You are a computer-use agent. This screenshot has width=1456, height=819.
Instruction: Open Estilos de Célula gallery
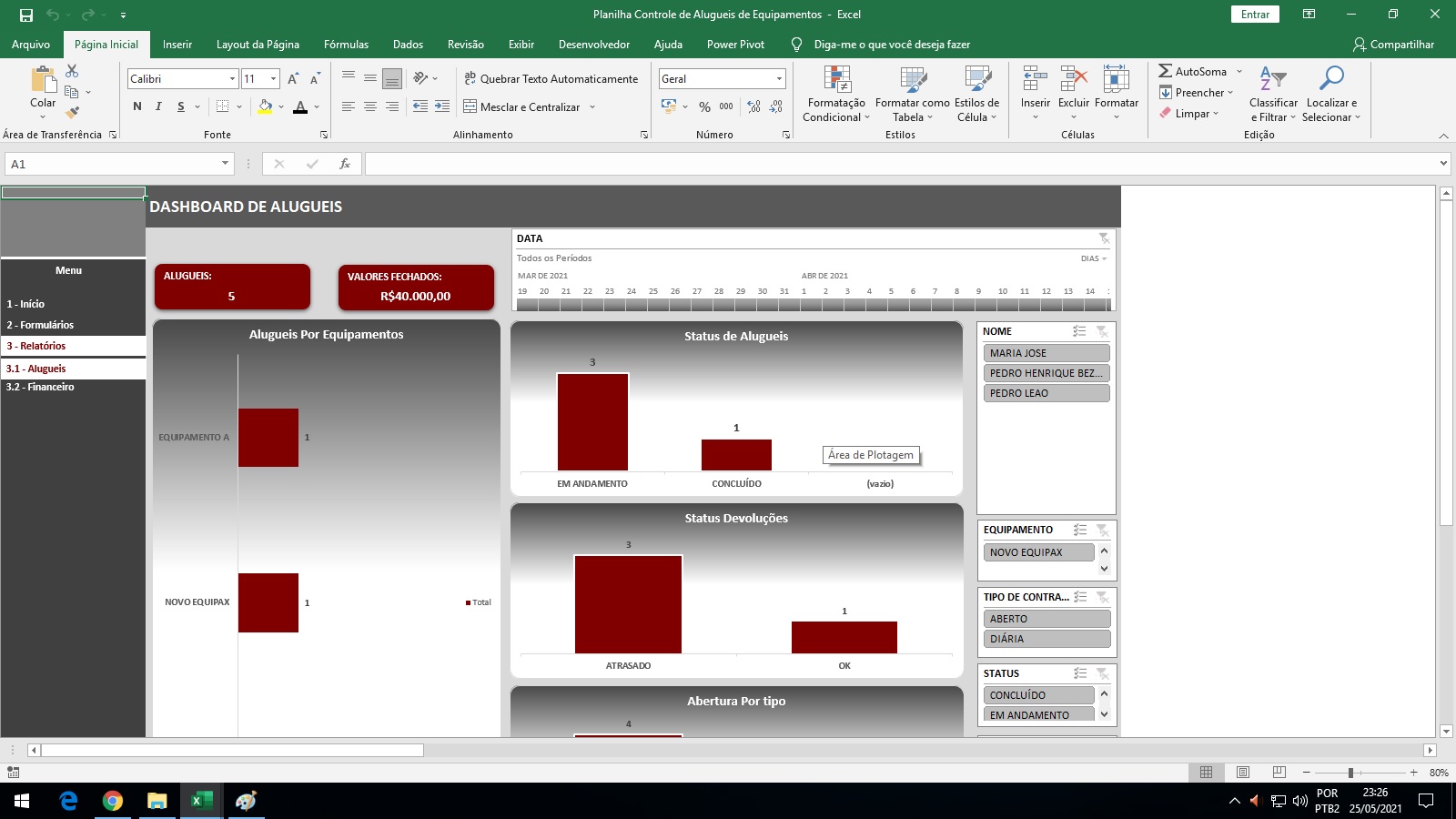coord(977,94)
